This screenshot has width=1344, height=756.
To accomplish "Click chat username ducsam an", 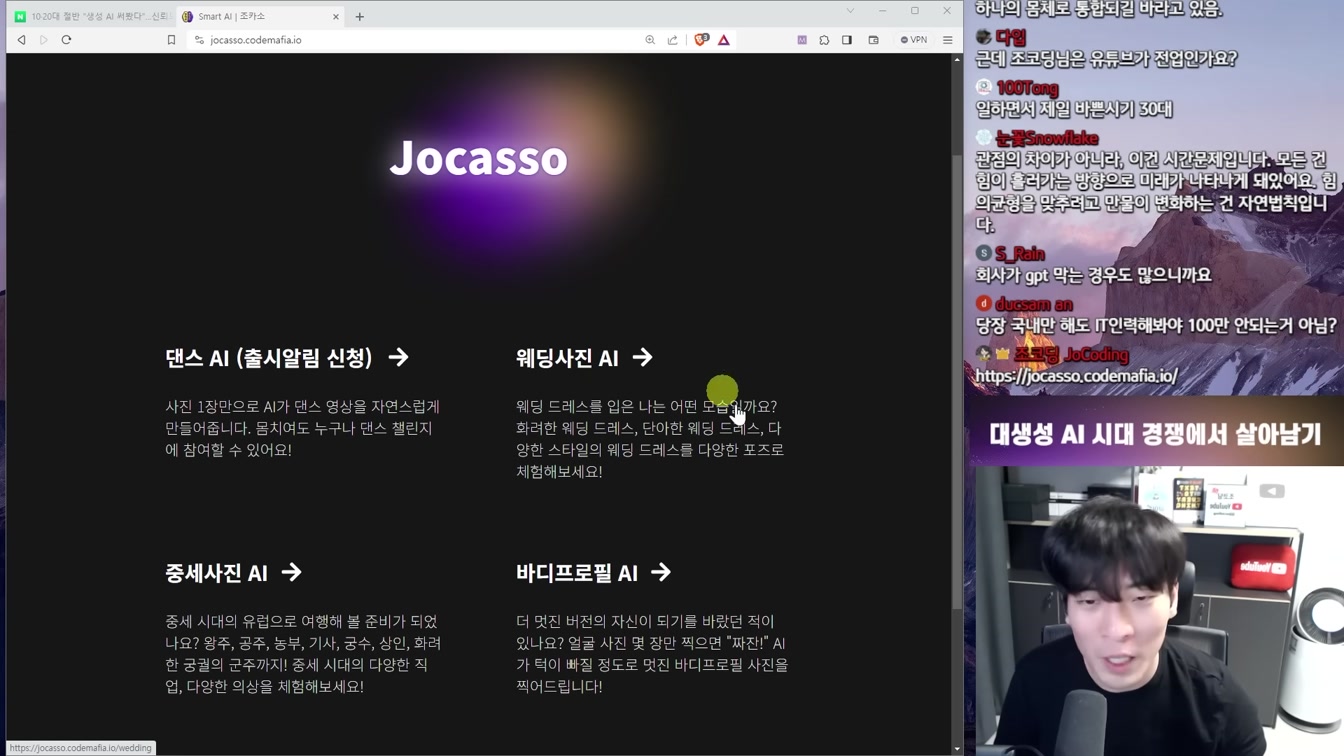I will point(1034,304).
